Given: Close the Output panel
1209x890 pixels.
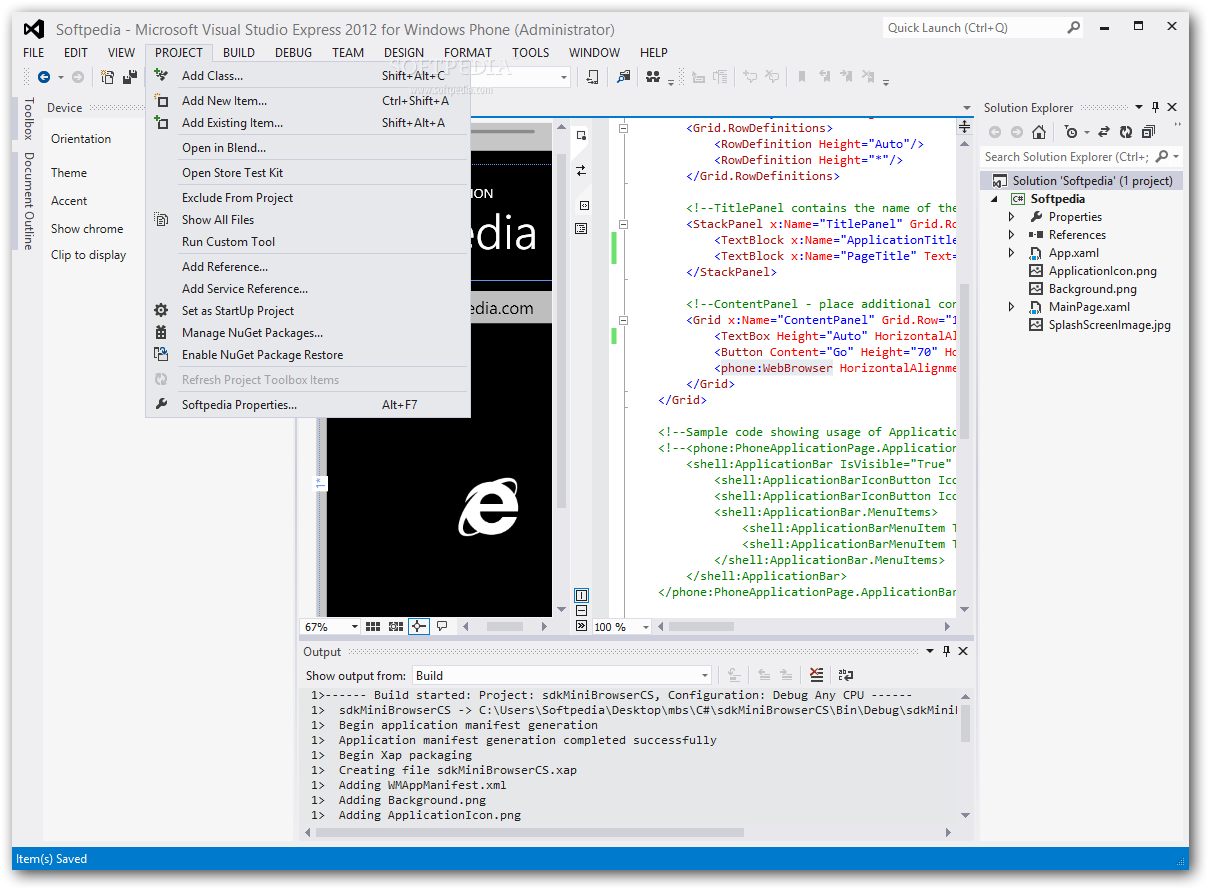Looking at the screenshot, I should pyautogui.click(x=963, y=651).
